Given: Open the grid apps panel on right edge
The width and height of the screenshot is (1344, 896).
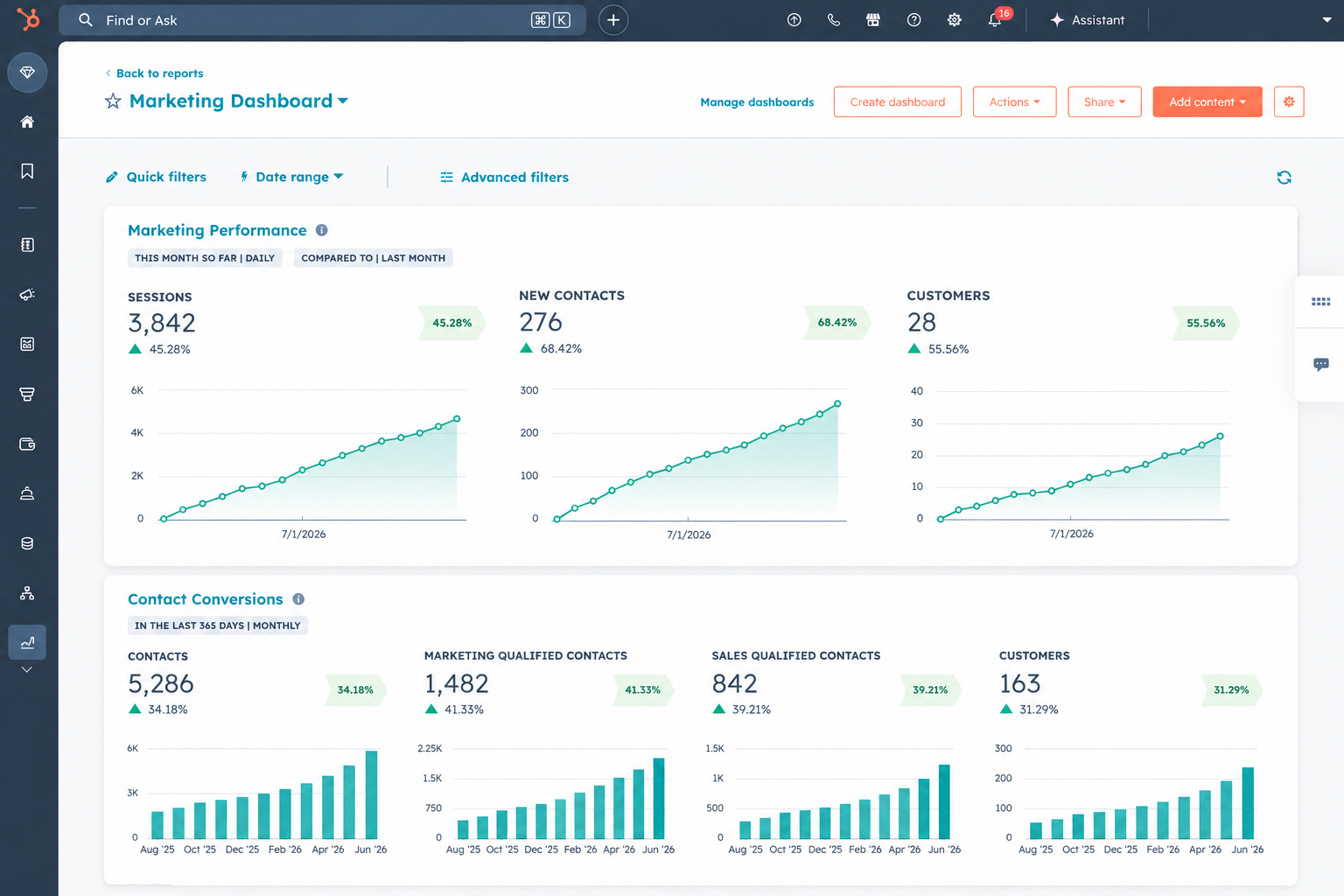Looking at the screenshot, I should pos(1321,302).
